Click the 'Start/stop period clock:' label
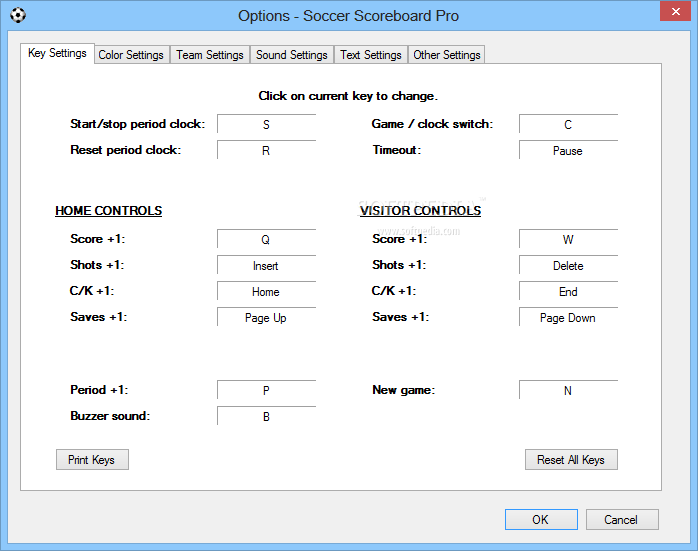Image resolution: width=698 pixels, height=551 pixels. click(138, 124)
